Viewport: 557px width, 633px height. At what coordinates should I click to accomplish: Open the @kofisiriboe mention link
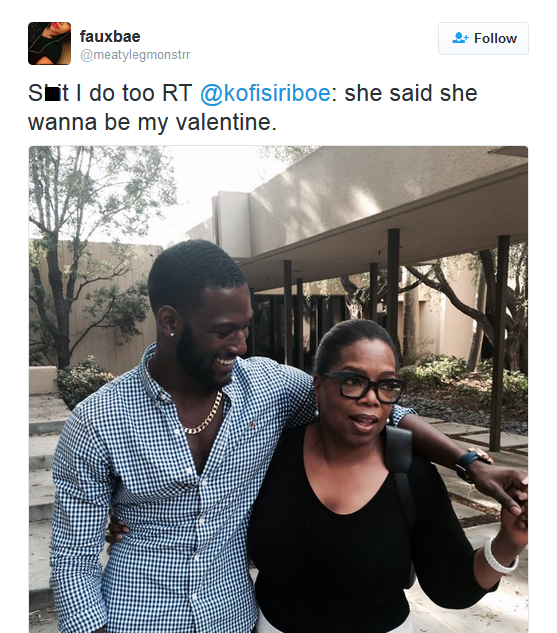[x=265, y=93]
